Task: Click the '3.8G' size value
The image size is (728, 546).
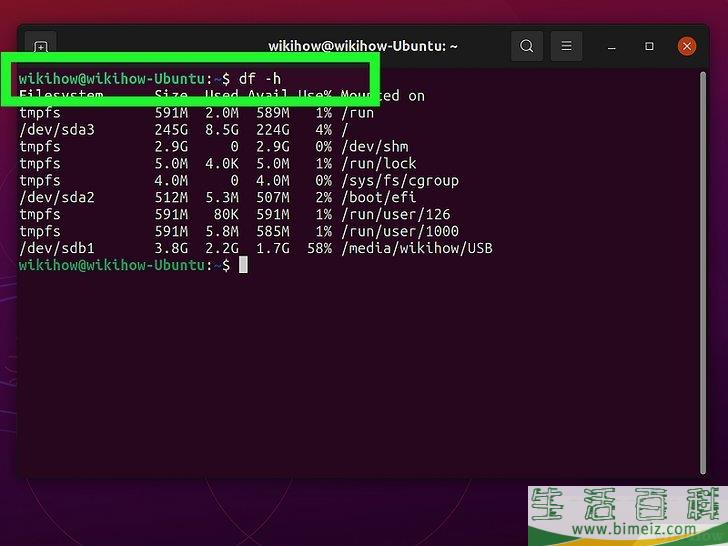Action: 171,248
